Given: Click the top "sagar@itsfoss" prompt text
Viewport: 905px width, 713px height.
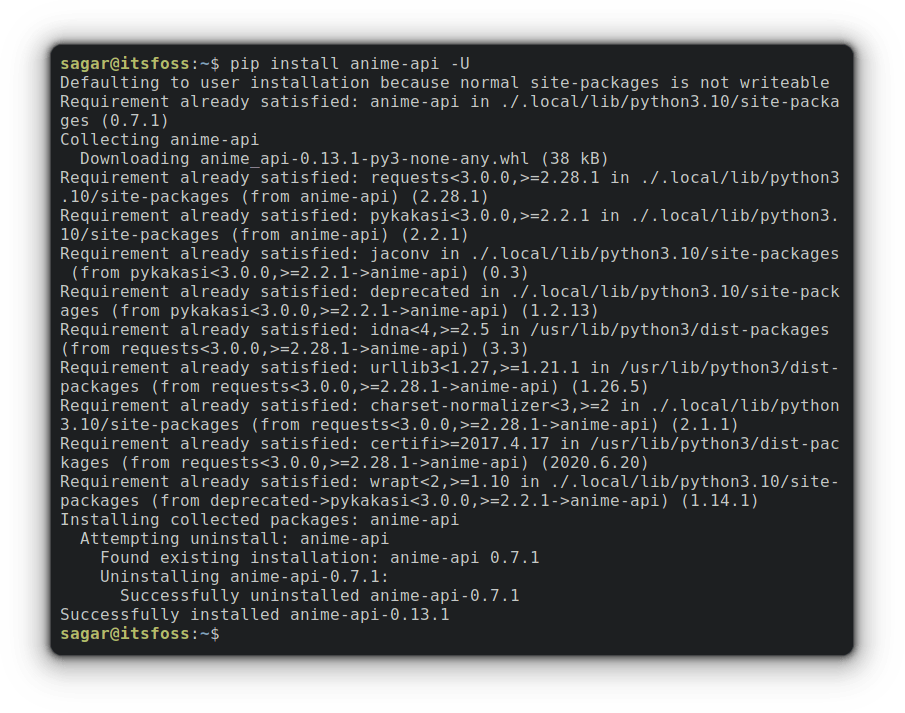Looking at the screenshot, I should pos(125,63).
